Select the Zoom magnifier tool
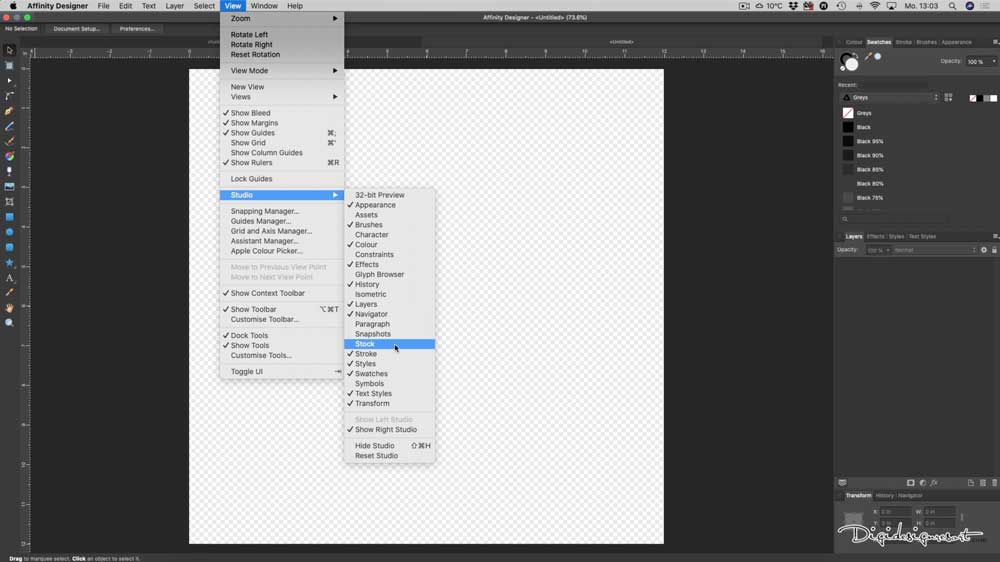The height and width of the screenshot is (562, 1000). coord(10,323)
